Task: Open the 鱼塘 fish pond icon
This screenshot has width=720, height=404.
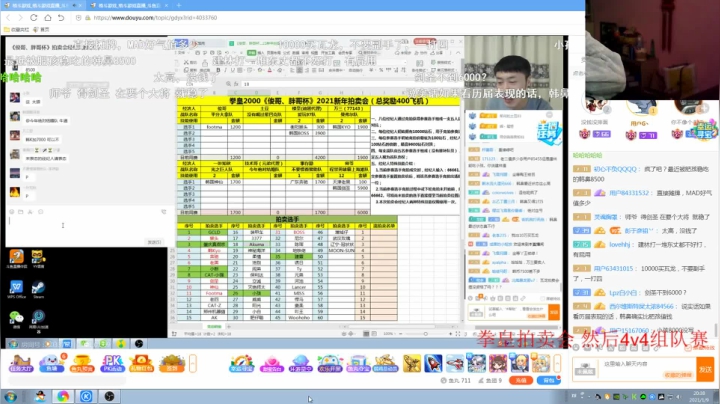Action: [x=52, y=363]
